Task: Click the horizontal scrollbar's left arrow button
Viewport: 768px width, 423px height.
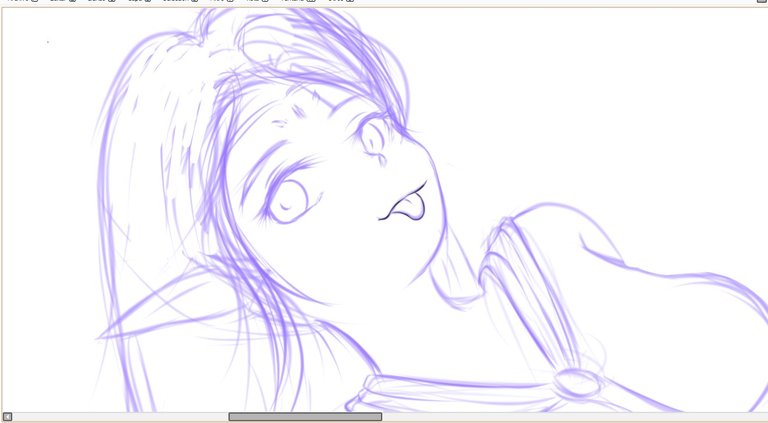Action: (x=7, y=417)
